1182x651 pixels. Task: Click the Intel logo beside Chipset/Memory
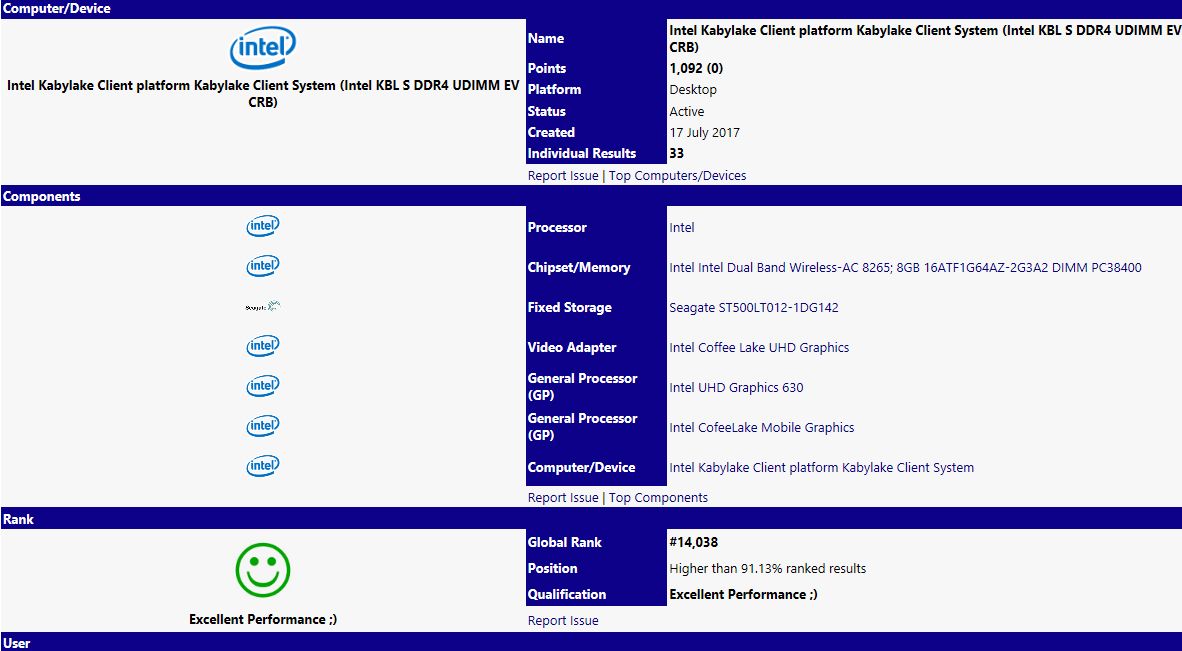pyautogui.click(x=262, y=265)
